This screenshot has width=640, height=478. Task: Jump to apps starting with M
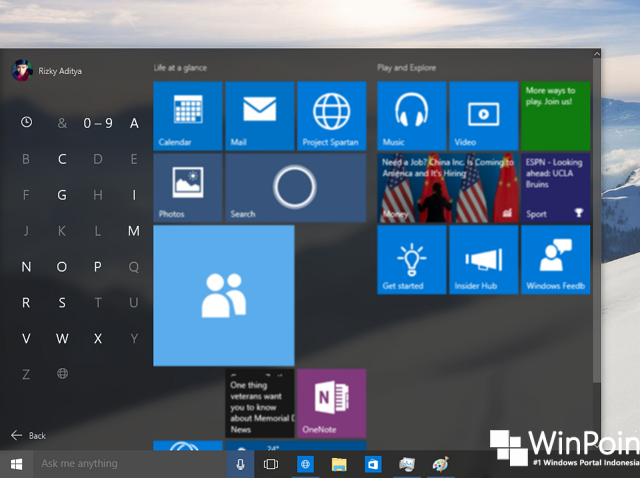pyautogui.click(x=134, y=231)
